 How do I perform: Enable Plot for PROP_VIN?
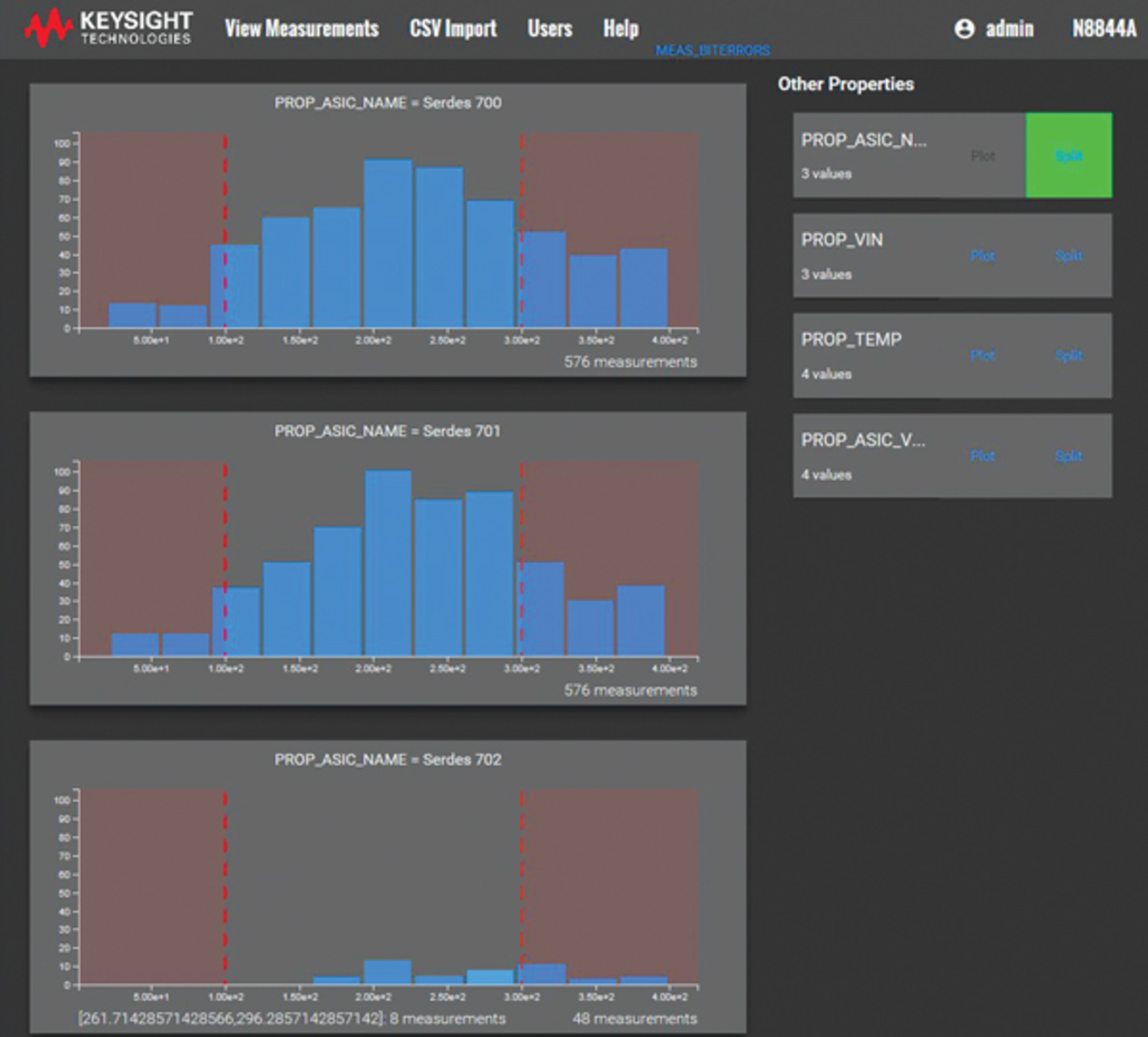click(x=984, y=256)
